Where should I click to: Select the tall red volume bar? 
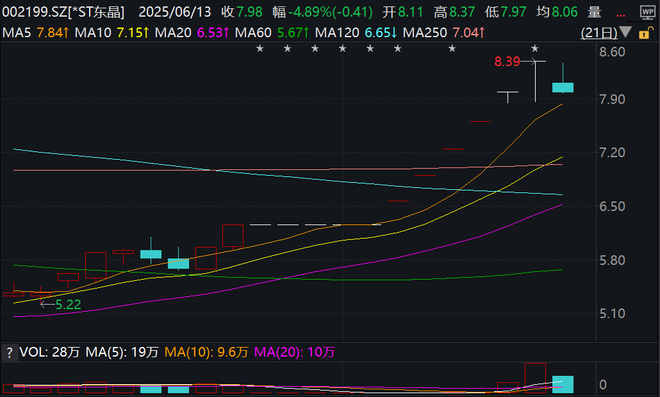(535, 378)
